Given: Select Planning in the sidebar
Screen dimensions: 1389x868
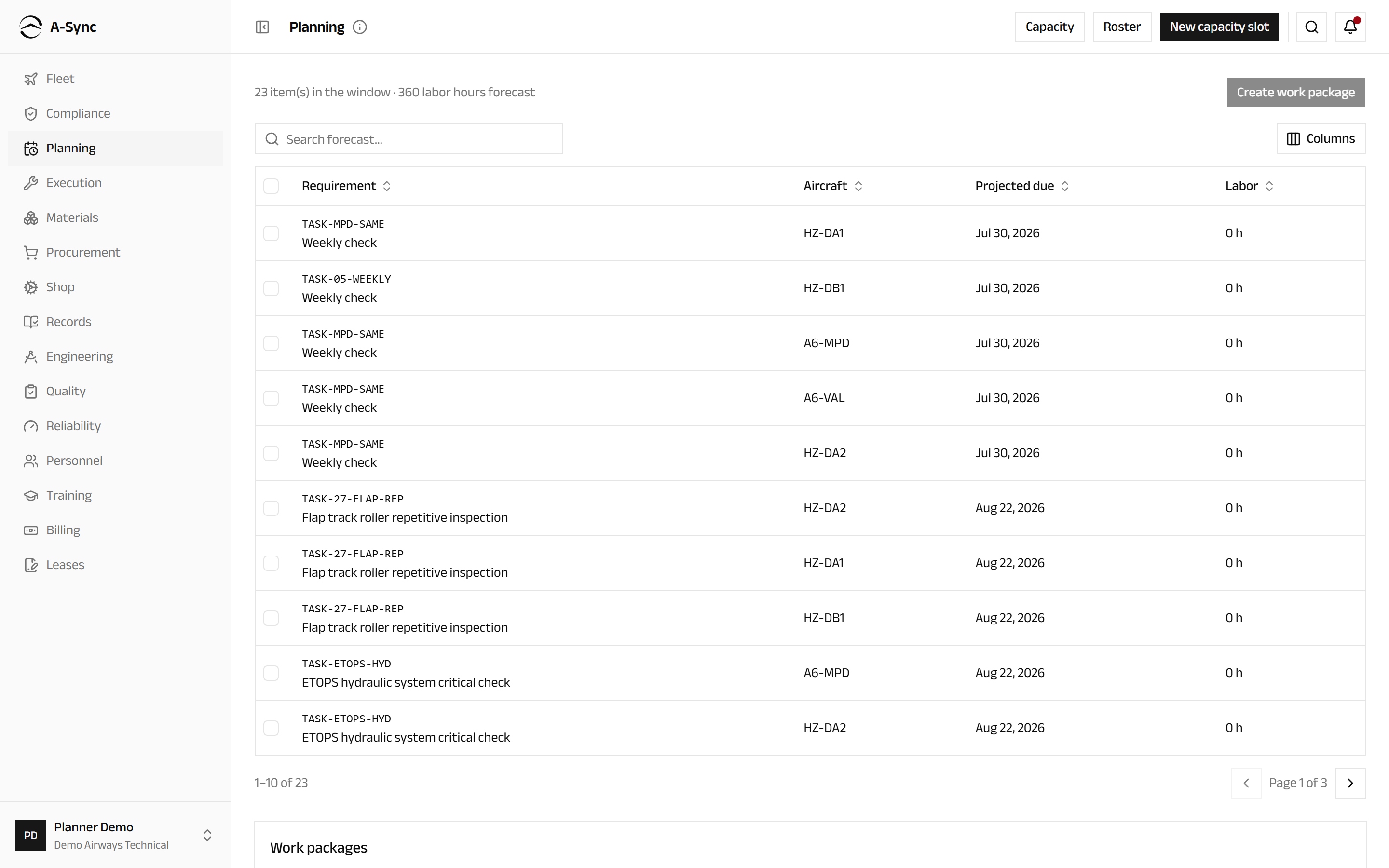Looking at the screenshot, I should [x=115, y=148].
